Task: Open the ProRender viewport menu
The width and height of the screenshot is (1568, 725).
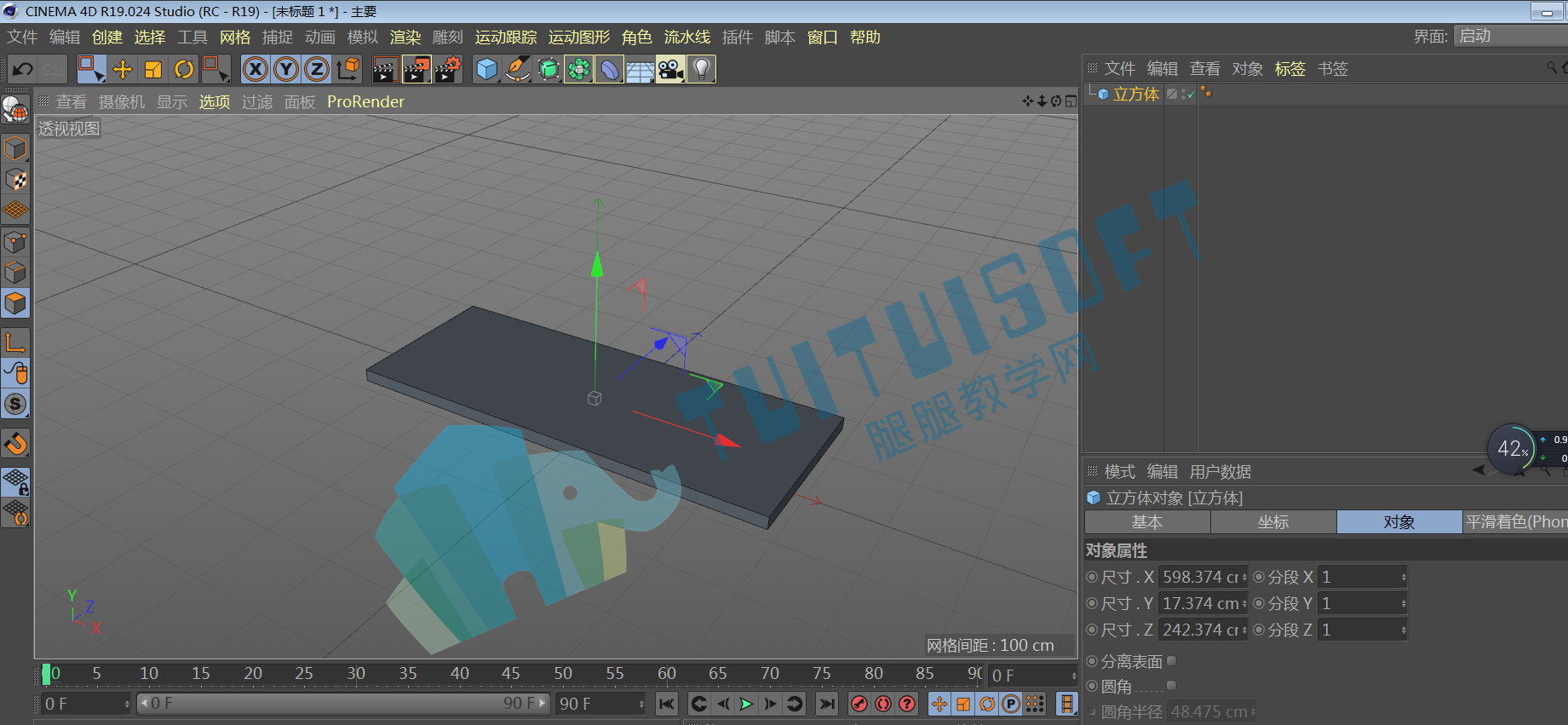Action: (365, 101)
